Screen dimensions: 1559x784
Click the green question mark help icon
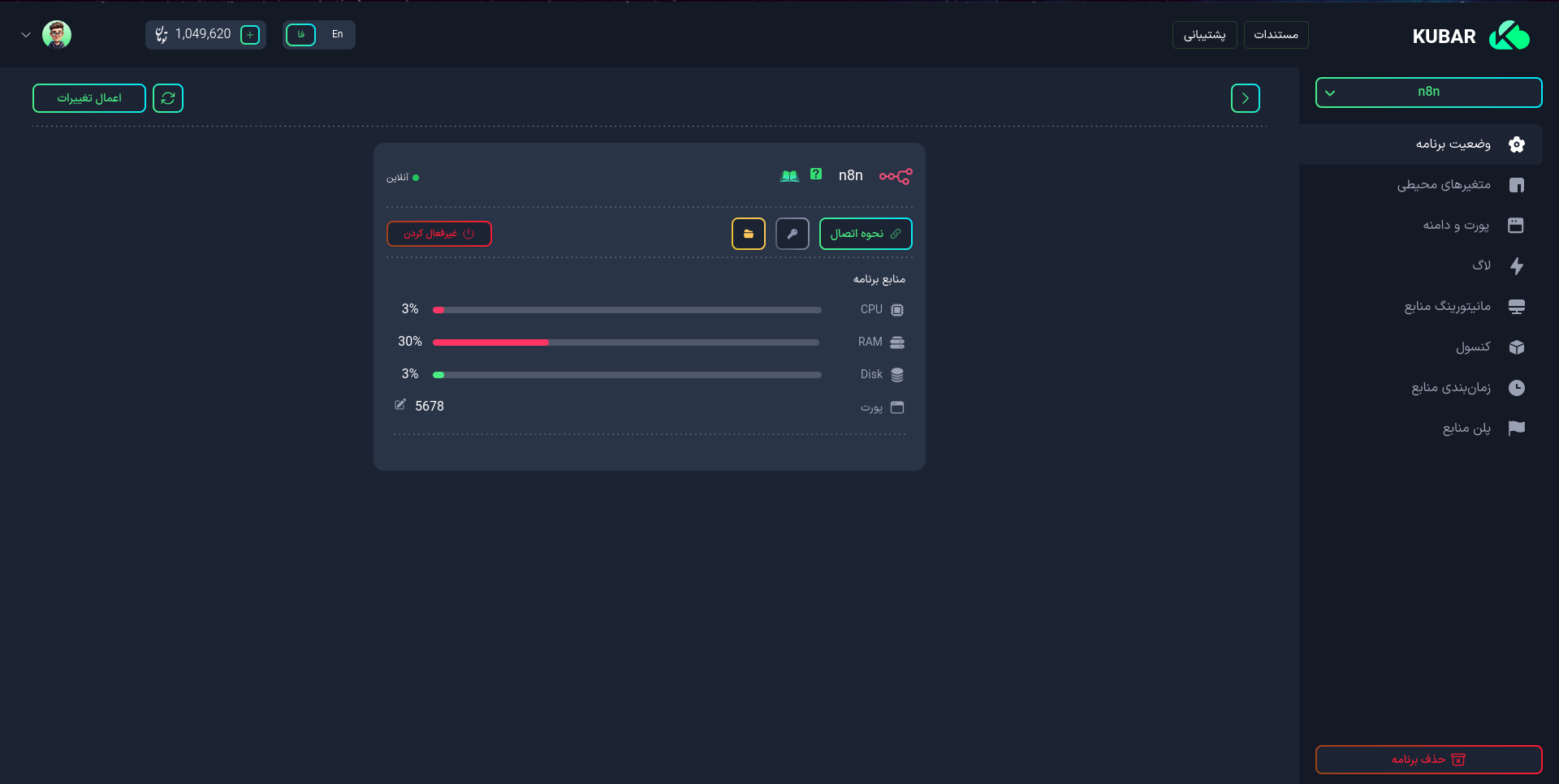tap(816, 174)
